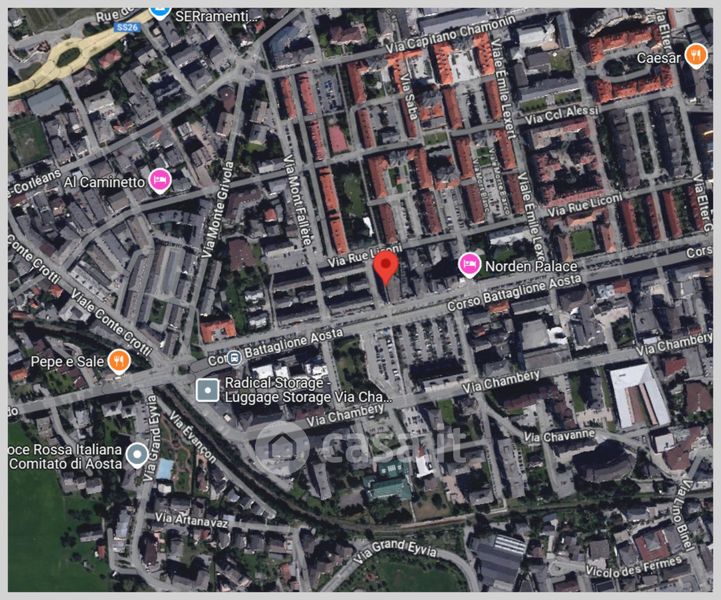Click the casa.it house logo watermark
This screenshot has width=721, height=600.
pos(281,445)
